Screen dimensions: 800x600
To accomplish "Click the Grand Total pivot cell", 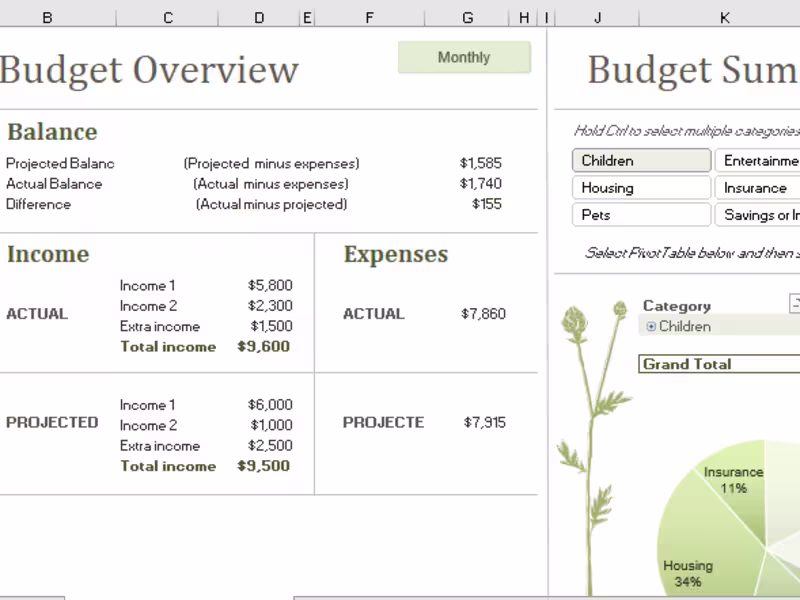I will pyautogui.click(x=719, y=364).
